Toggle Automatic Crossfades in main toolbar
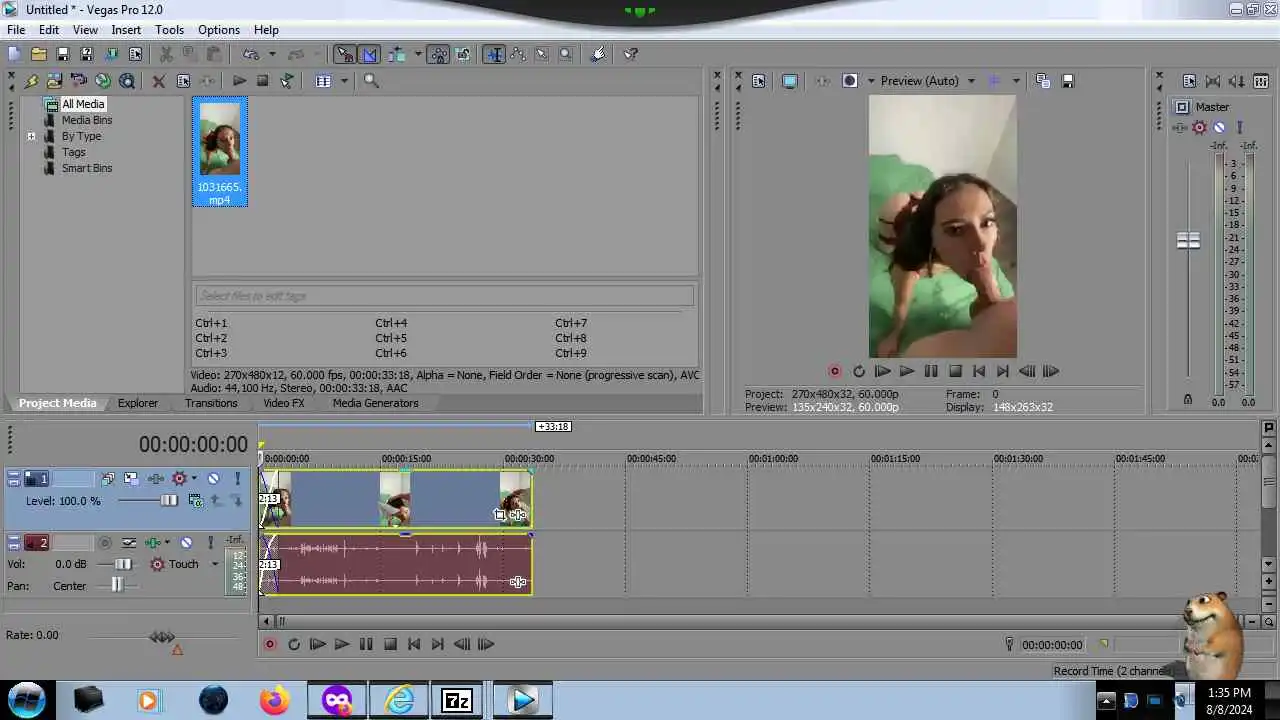The image size is (1280, 720). click(x=369, y=54)
